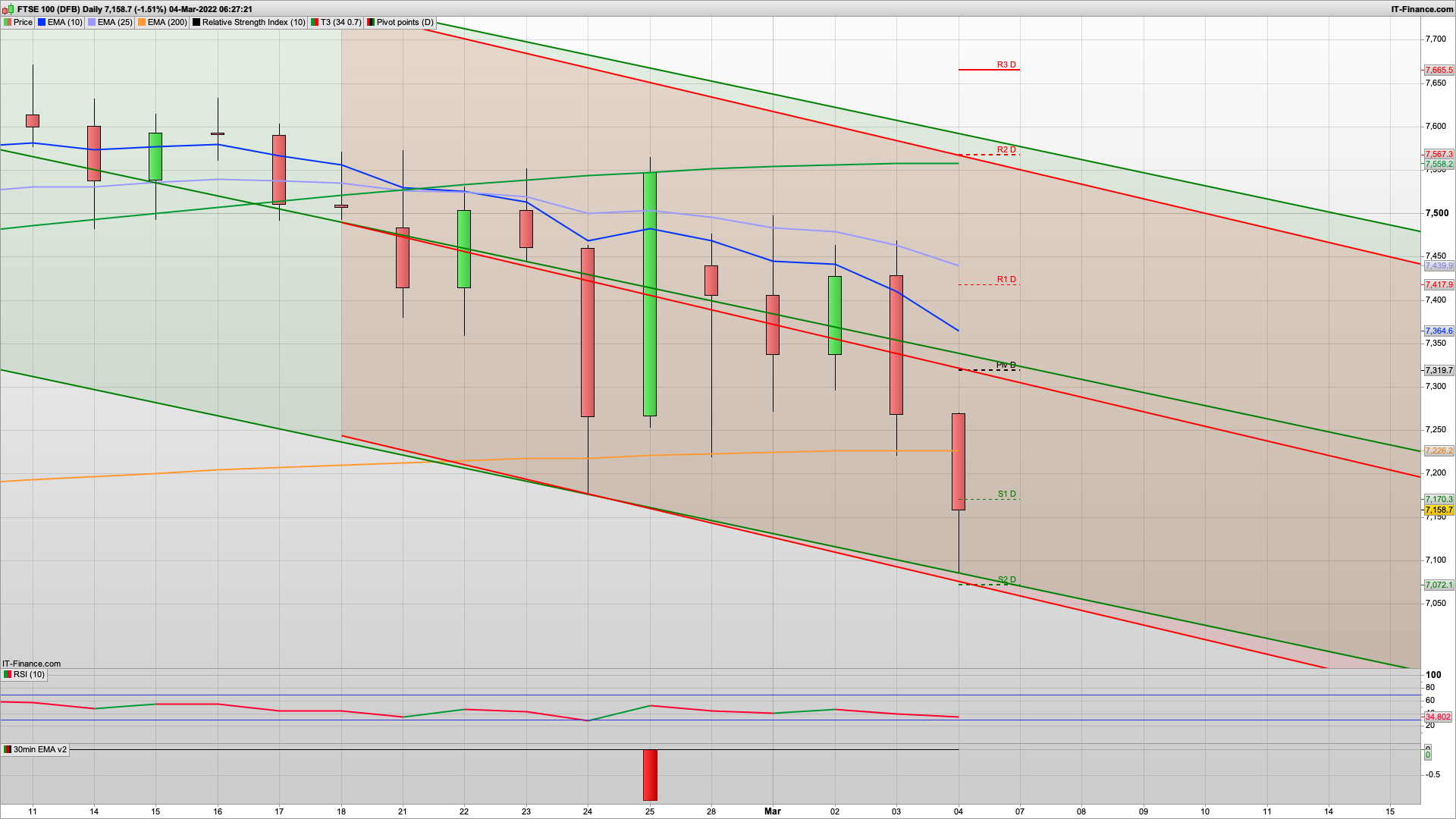Click the yellow 7,158.7 current price tag

(1439, 510)
